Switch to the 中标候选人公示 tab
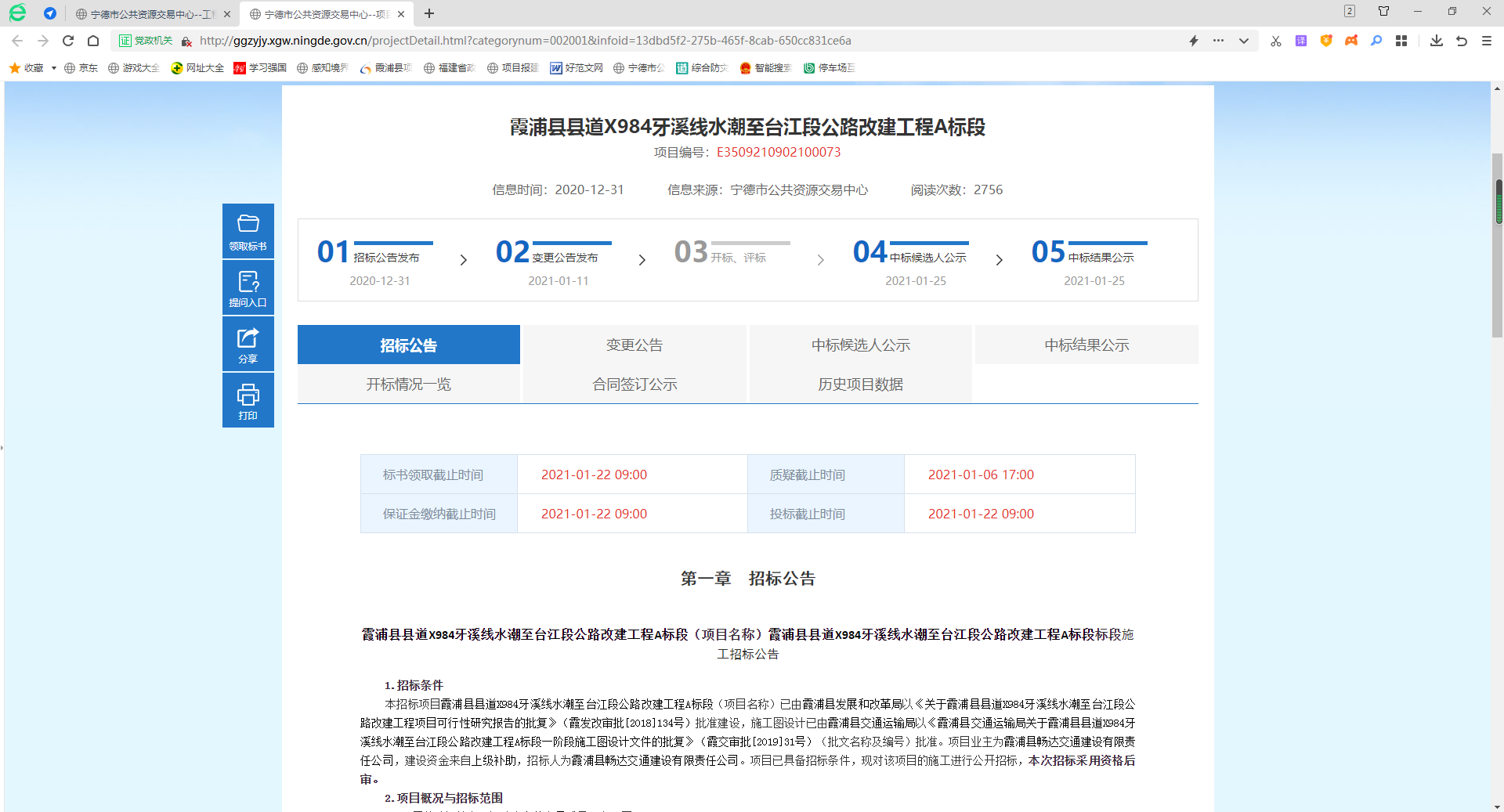This screenshot has height=812, width=1504. point(860,345)
